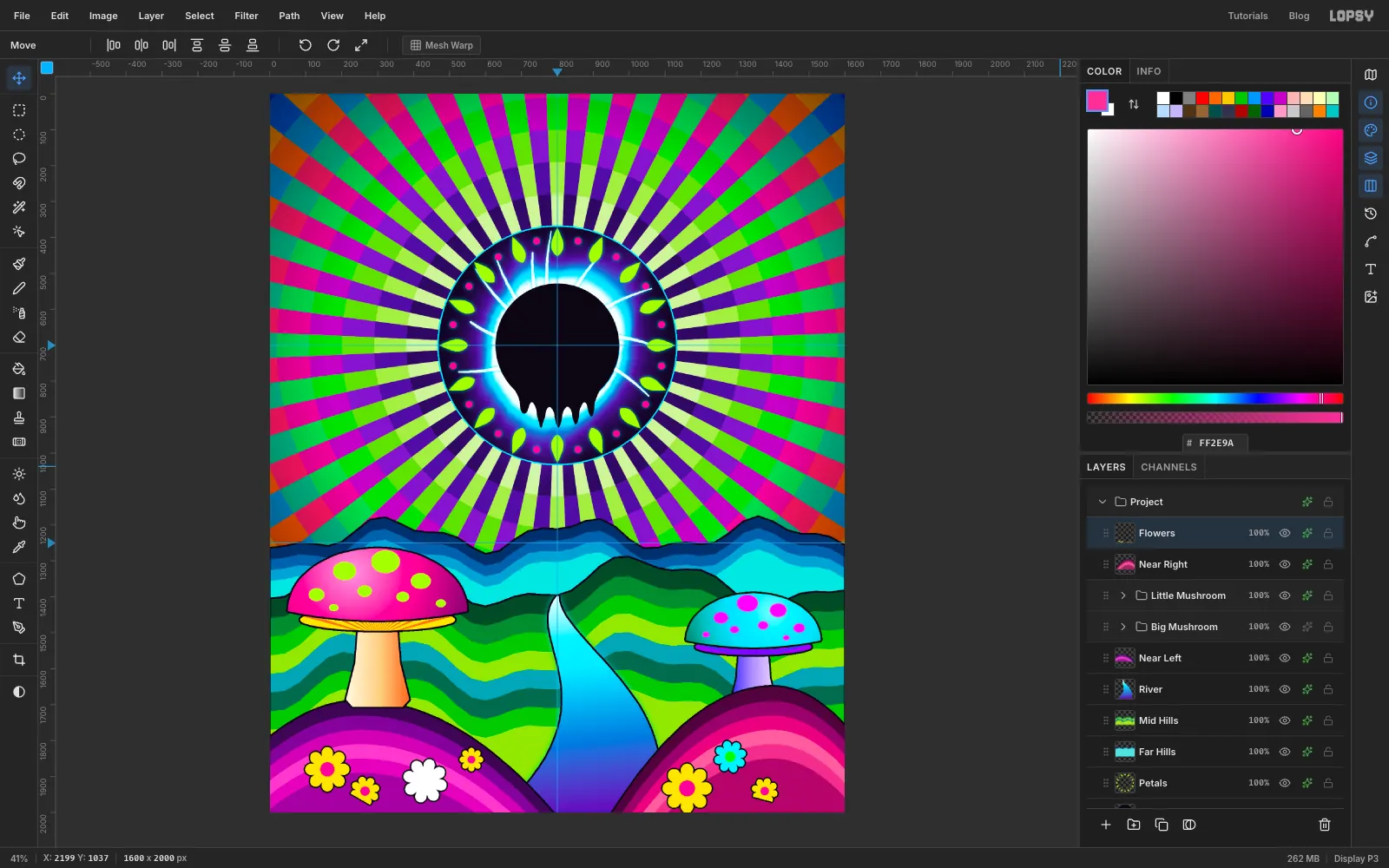
Task: Click the hex color input field
Action: (x=1215, y=443)
